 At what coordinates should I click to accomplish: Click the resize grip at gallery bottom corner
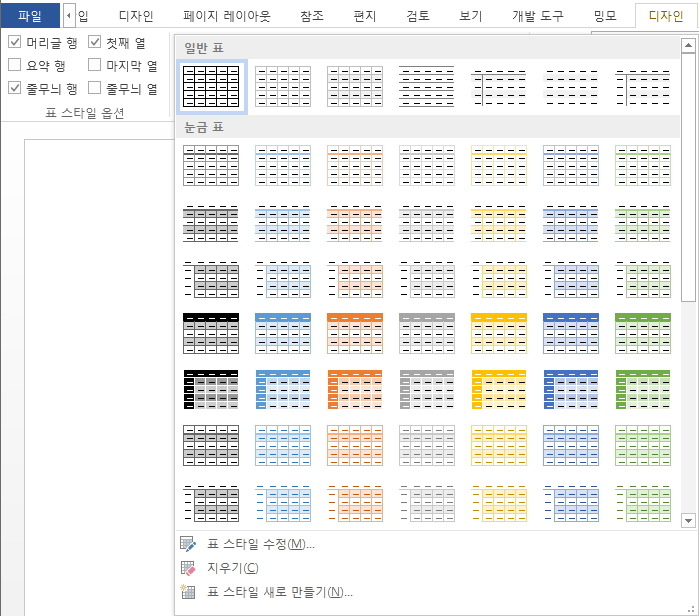tap(691, 609)
